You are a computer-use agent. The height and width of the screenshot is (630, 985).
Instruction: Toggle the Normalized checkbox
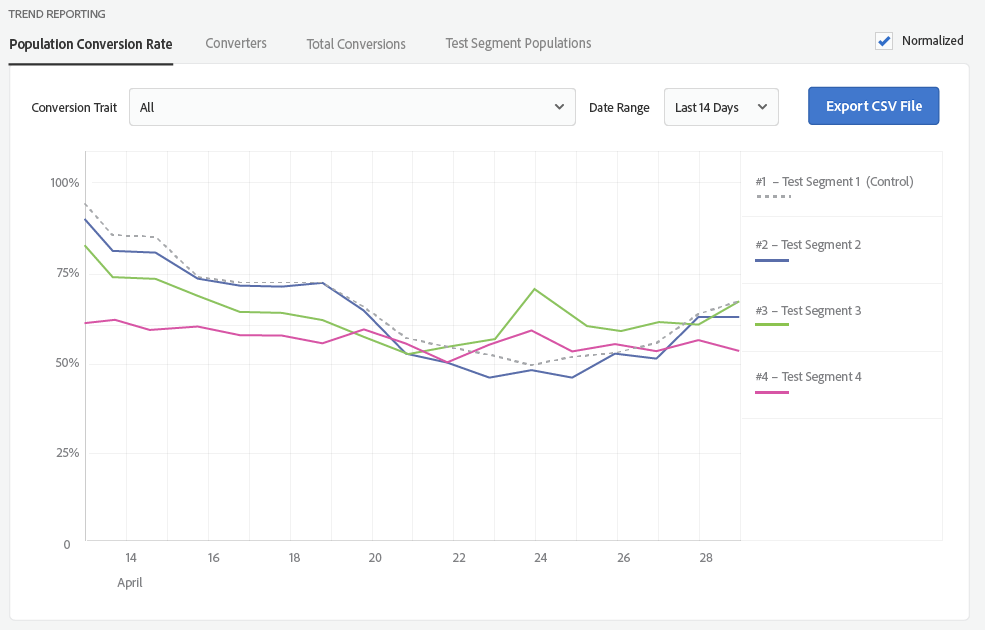pyautogui.click(x=884, y=41)
